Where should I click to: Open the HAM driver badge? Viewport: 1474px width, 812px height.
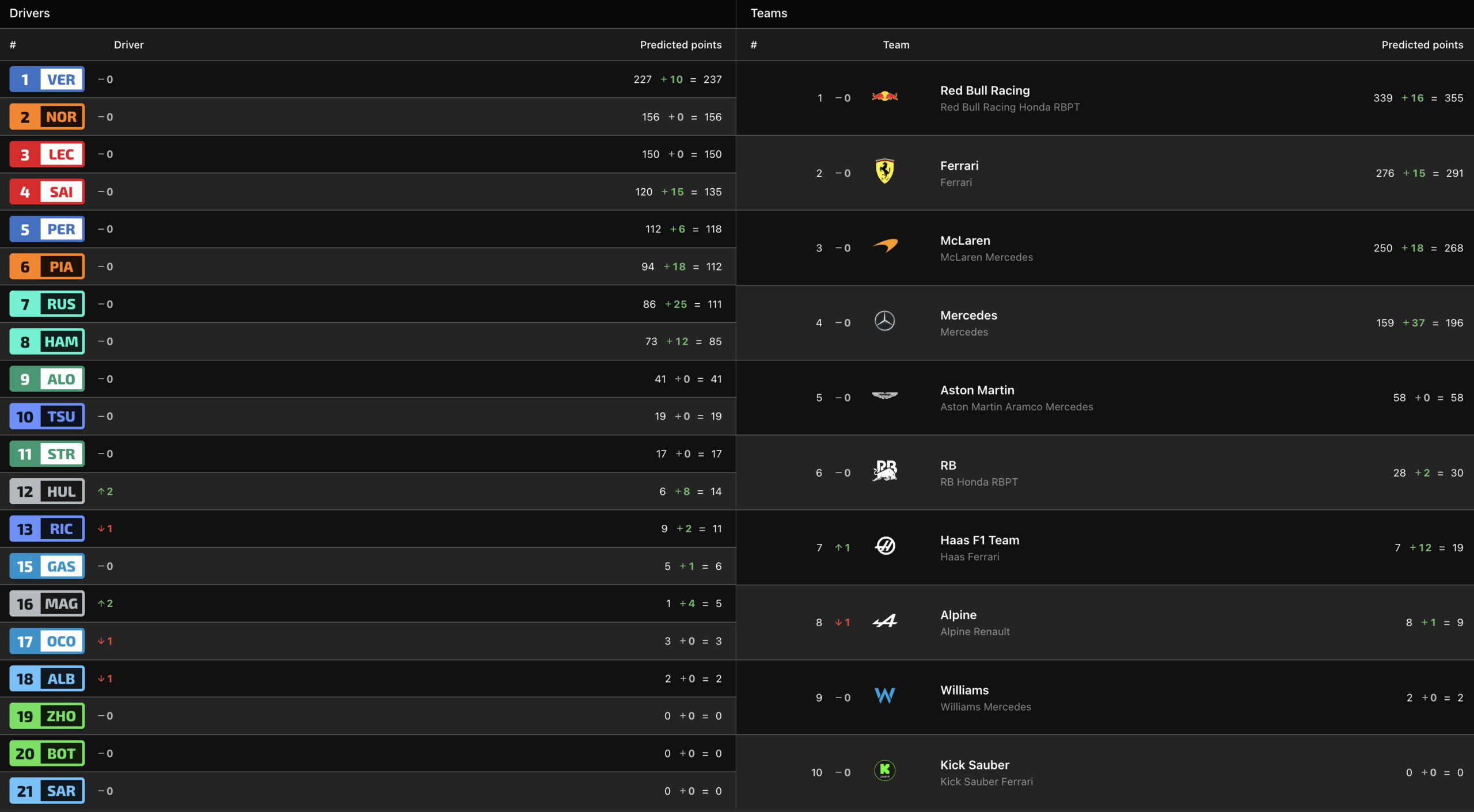tap(47, 341)
